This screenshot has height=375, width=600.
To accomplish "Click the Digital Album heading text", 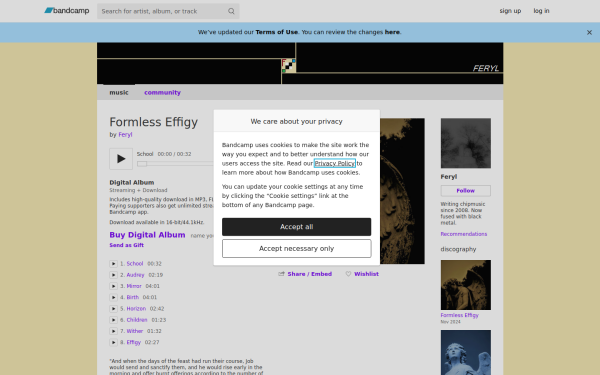I will point(132,183).
